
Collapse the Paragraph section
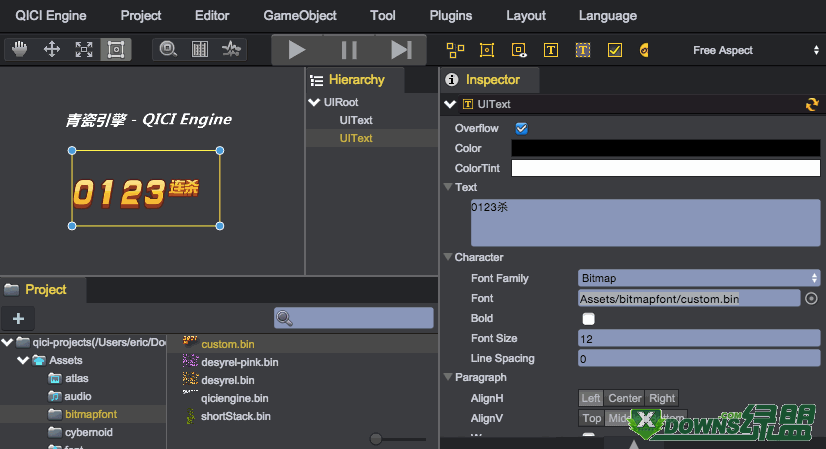point(448,377)
